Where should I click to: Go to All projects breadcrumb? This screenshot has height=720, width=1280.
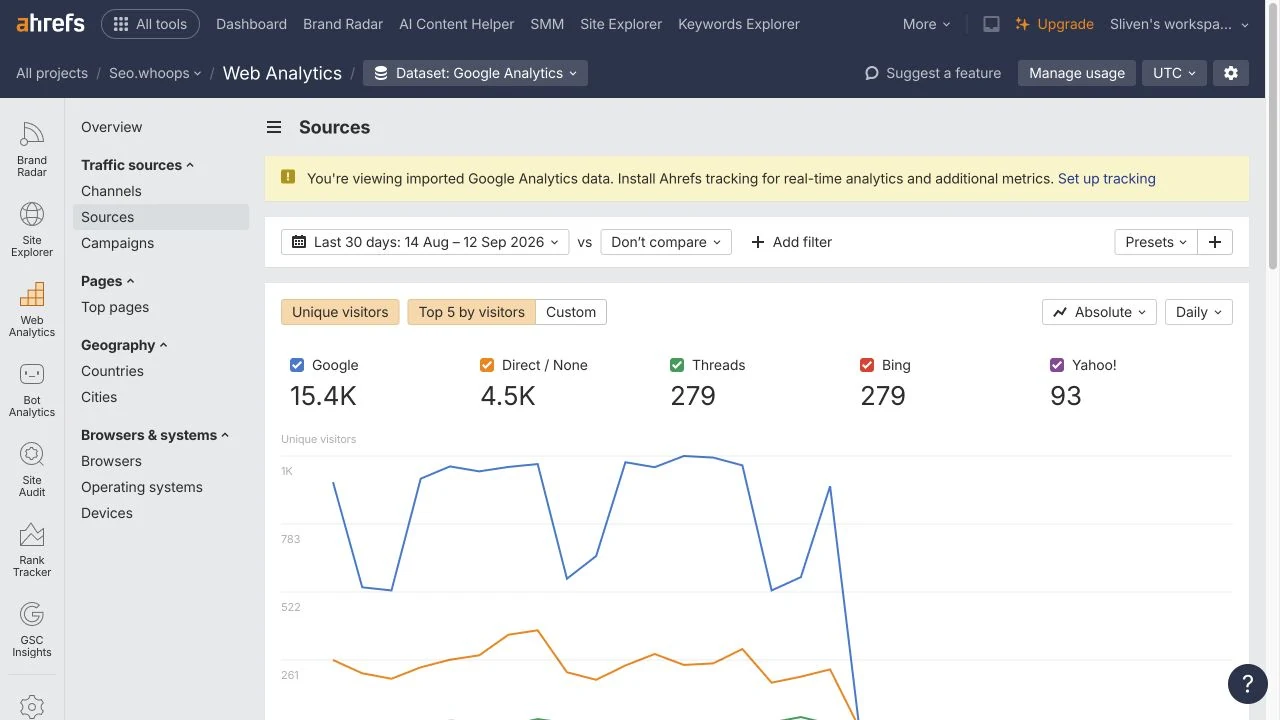pyautogui.click(x=52, y=73)
